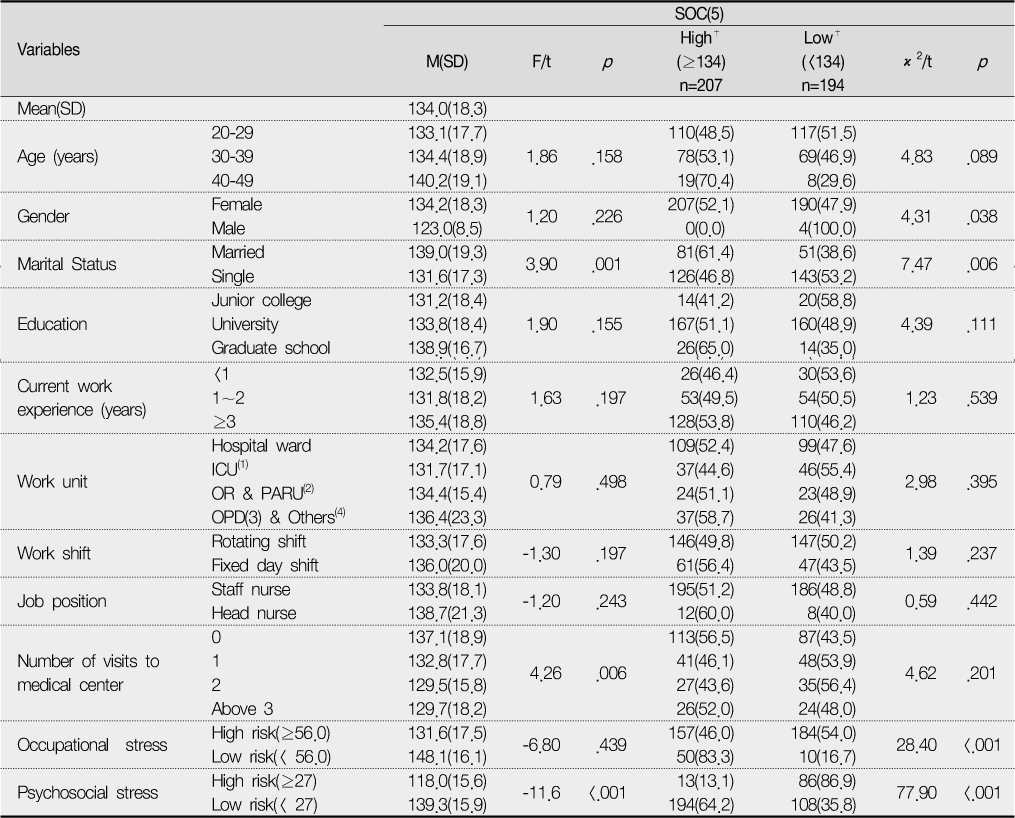Select the High (≥134) n=207 header
This screenshot has width=1015, height=818.
click(x=700, y=61)
